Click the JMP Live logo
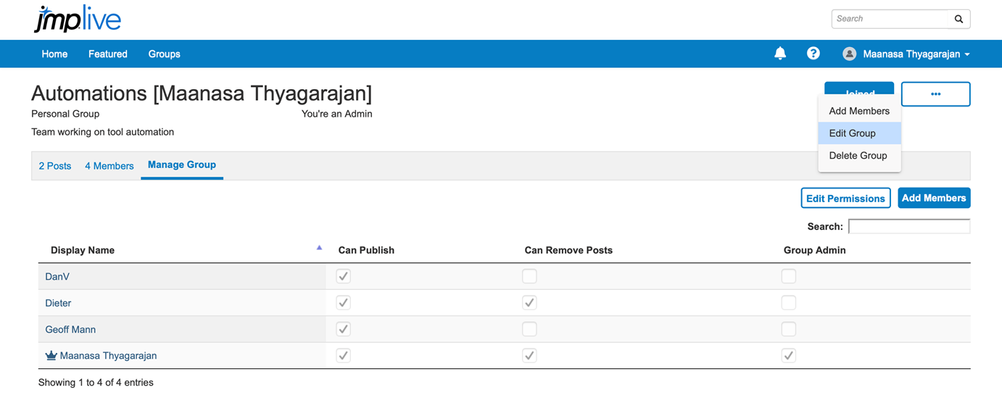 pyautogui.click(x=77, y=19)
